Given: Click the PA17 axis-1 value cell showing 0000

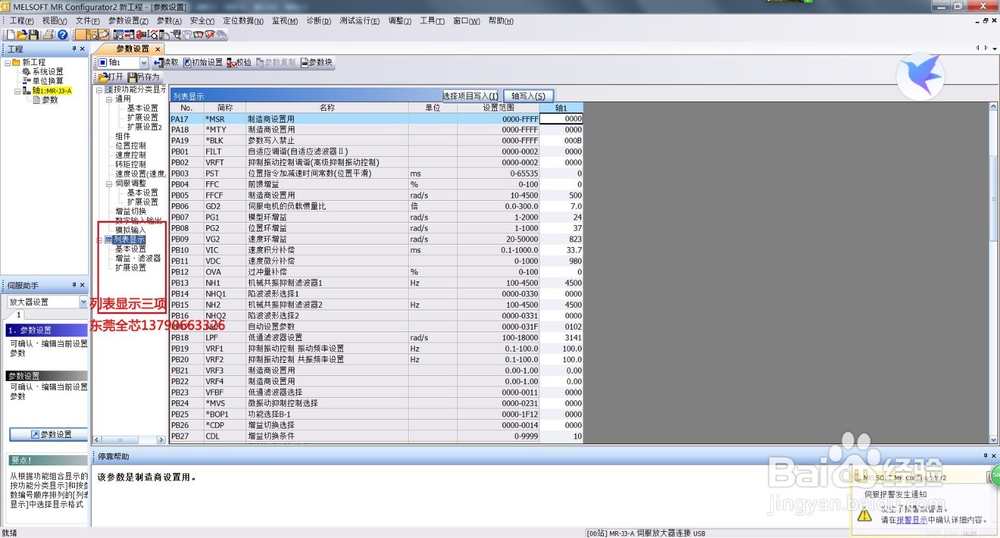Looking at the screenshot, I should coord(561,119).
